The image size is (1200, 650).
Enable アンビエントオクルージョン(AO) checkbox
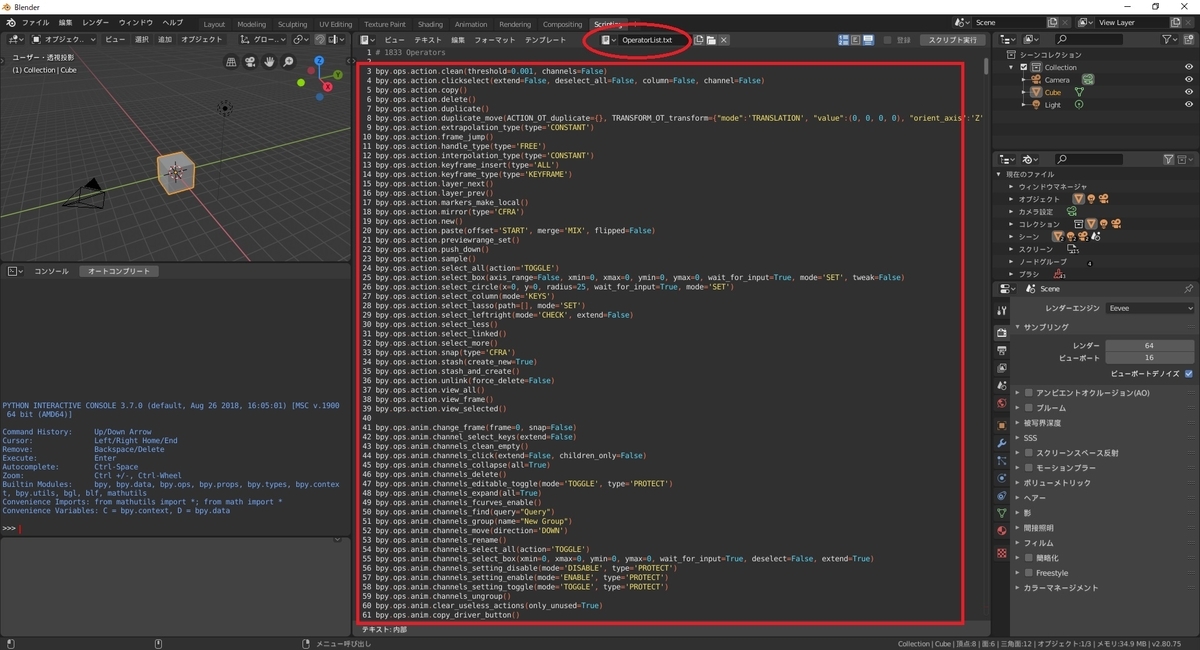(1028, 393)
